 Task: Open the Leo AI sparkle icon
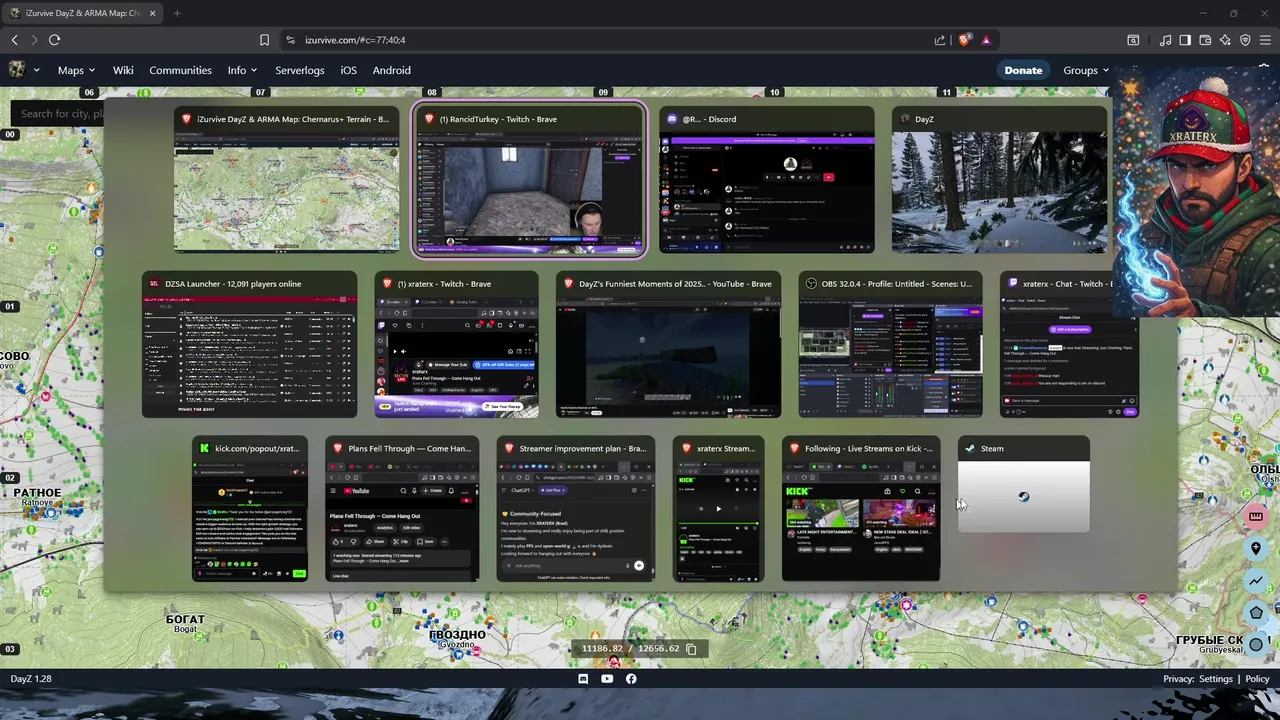tap(1225, 40)
